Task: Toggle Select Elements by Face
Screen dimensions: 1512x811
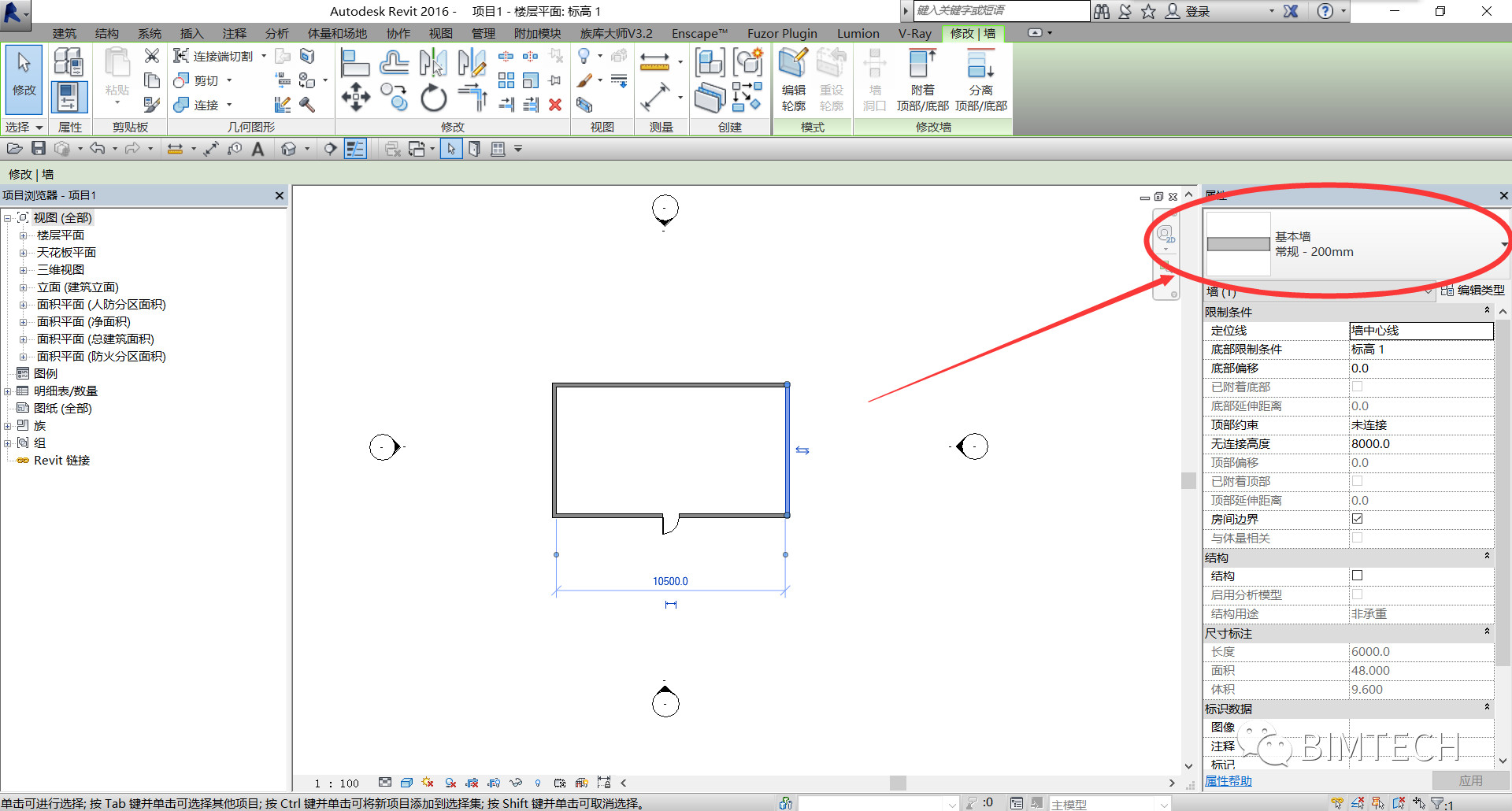Action: point(1399,803)
